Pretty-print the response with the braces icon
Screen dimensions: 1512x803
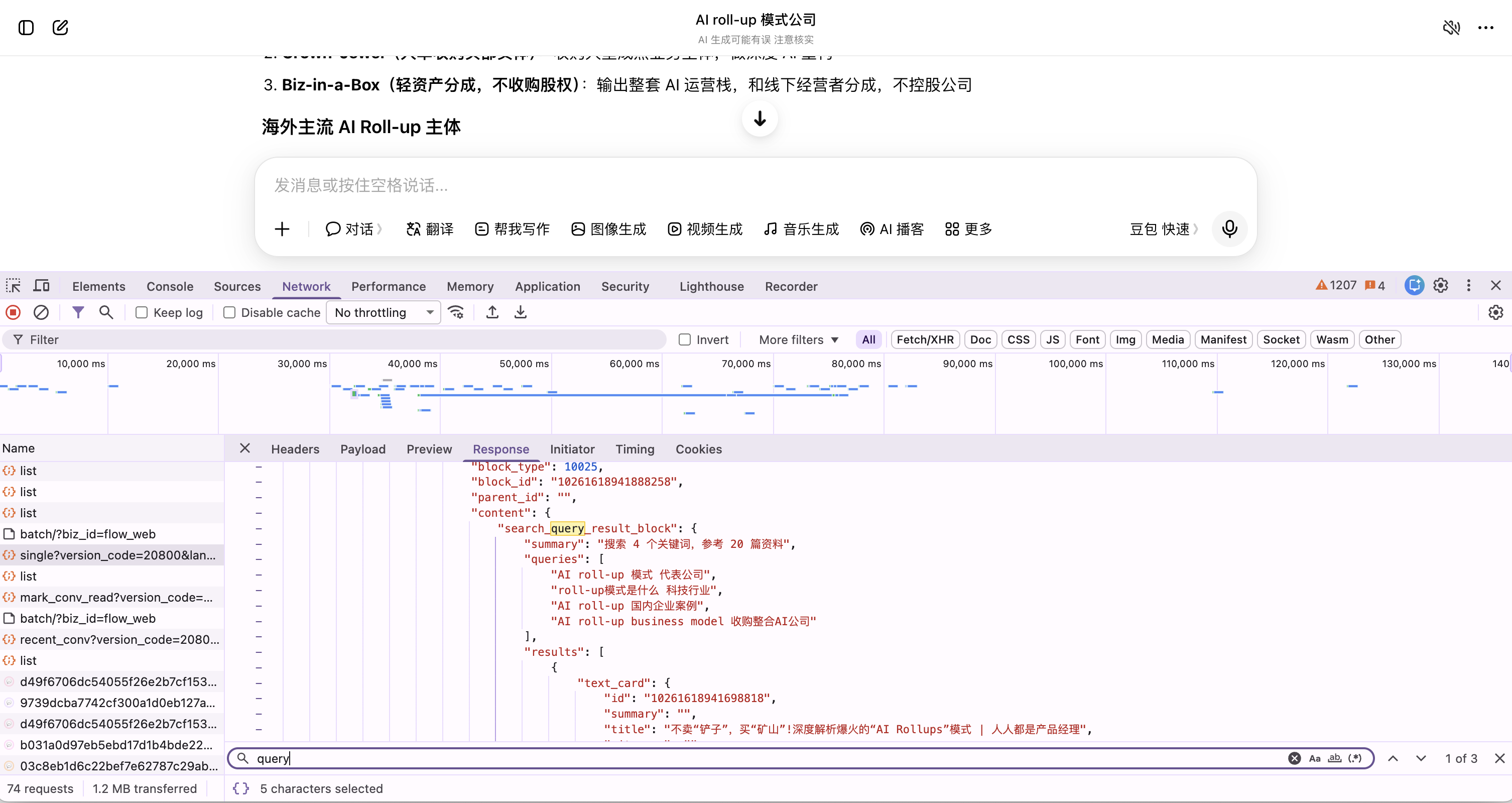(x=240, y=788)
